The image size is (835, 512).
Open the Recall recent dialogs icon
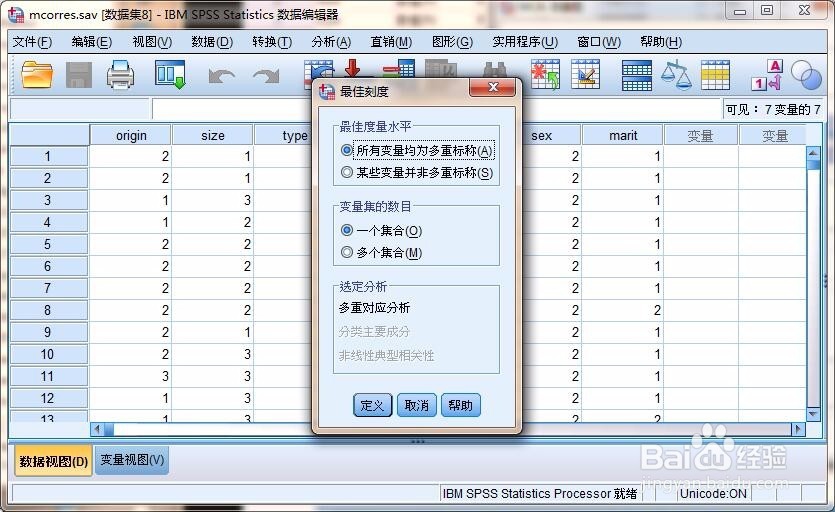170,74
